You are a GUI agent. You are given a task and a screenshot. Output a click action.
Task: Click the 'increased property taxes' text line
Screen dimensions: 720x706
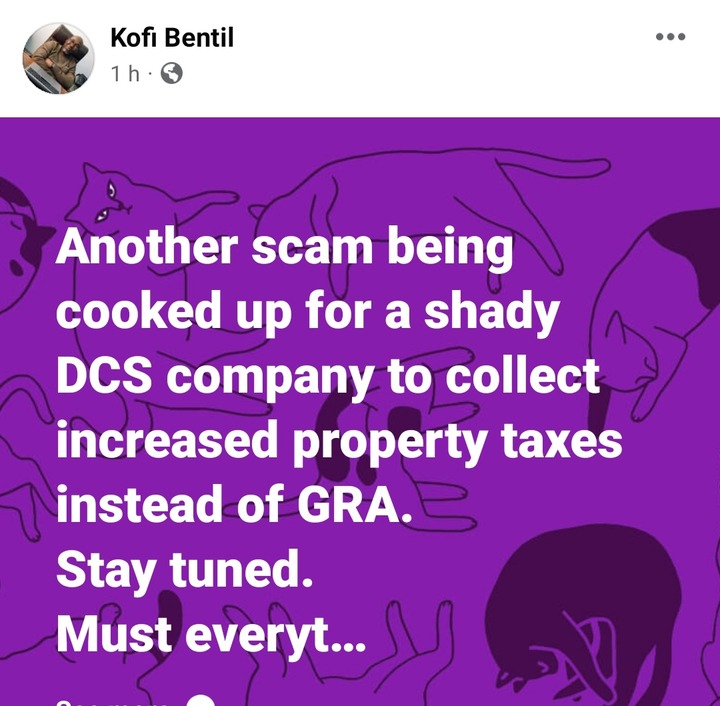pyautogui.click(x=339, y=442)
